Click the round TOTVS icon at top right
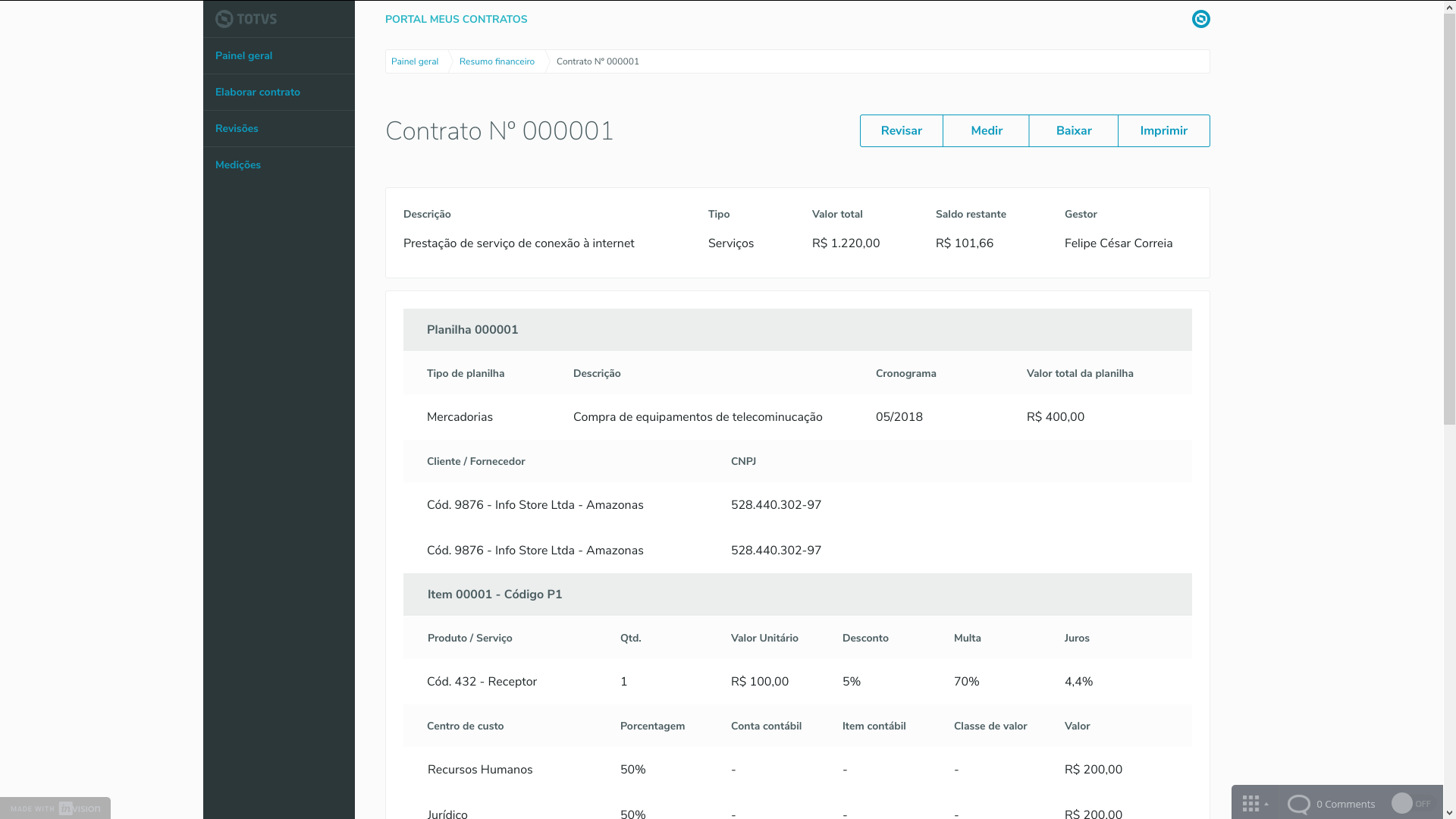The width and height of the screenshot is (1456, 819). coord(1200,19)
